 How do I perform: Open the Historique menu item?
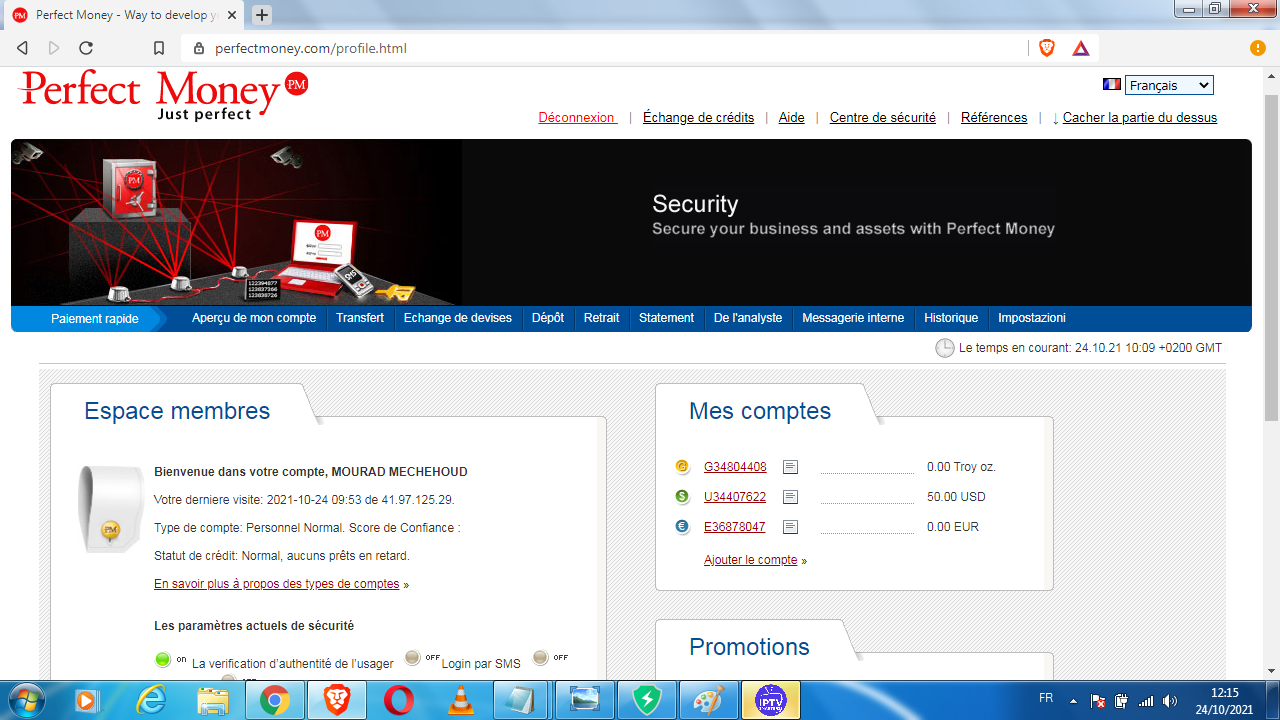(x=951, y=318)
